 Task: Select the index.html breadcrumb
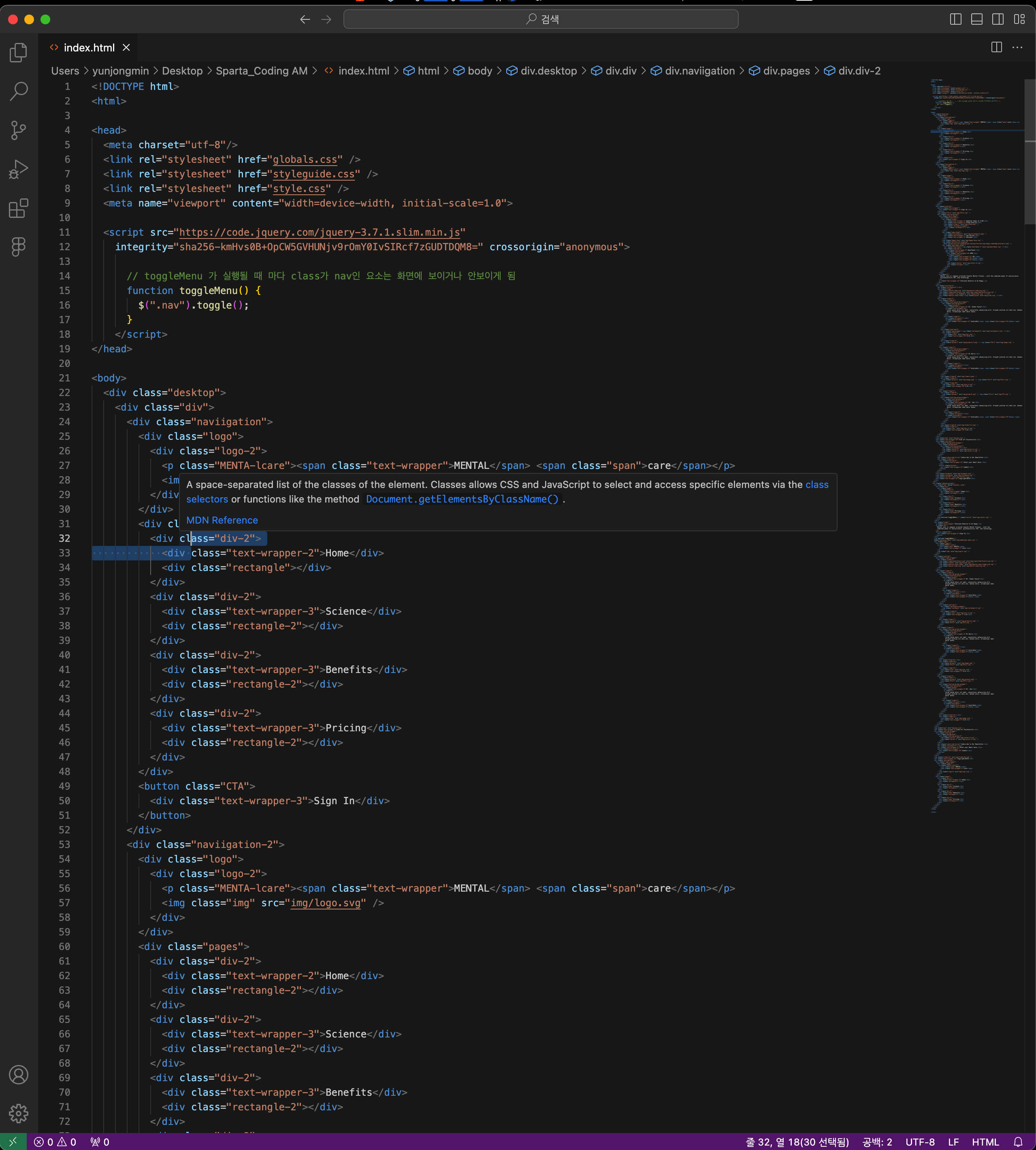click(x=357, y=70)
